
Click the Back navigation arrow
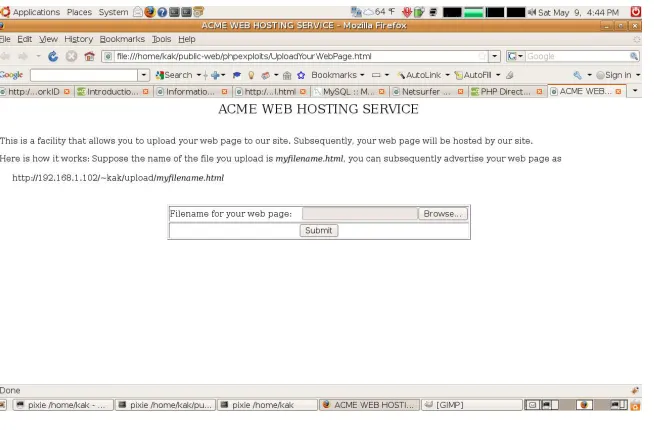point(5,56)
